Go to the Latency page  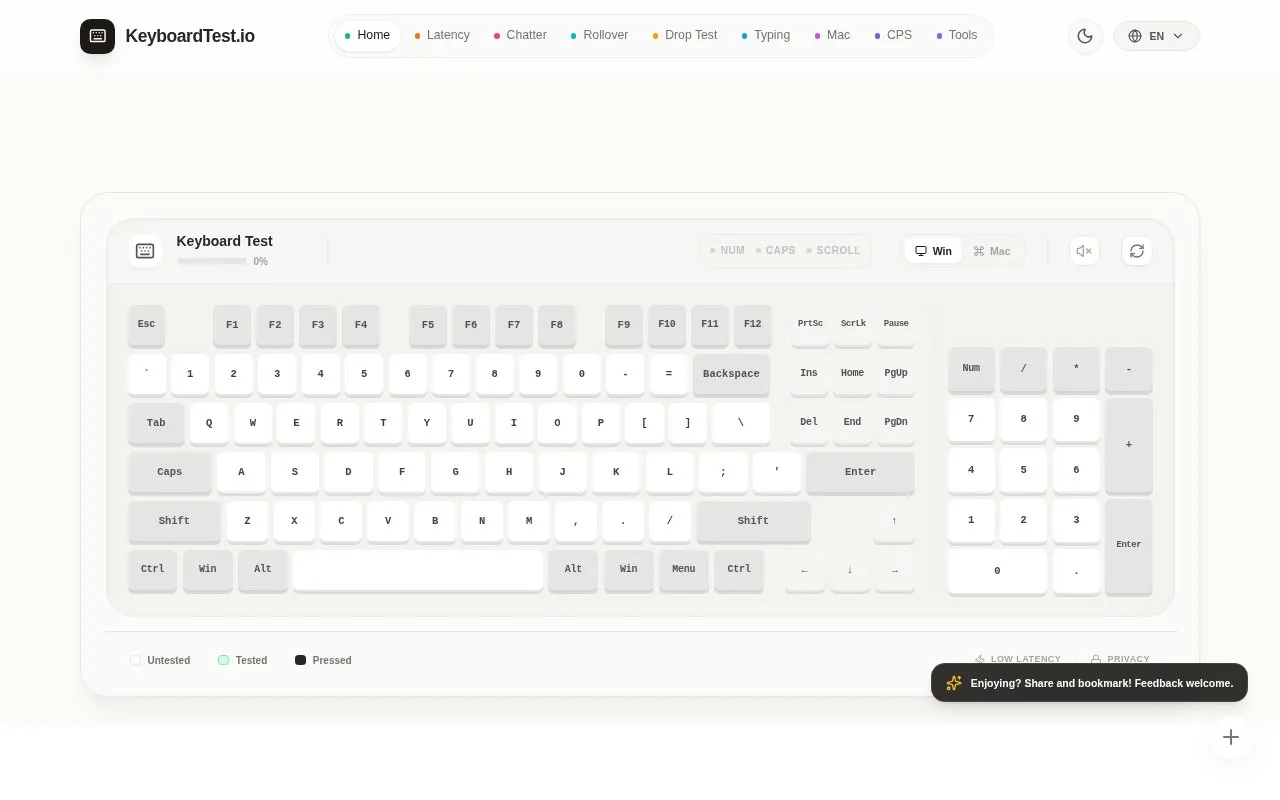pos(442,35)
